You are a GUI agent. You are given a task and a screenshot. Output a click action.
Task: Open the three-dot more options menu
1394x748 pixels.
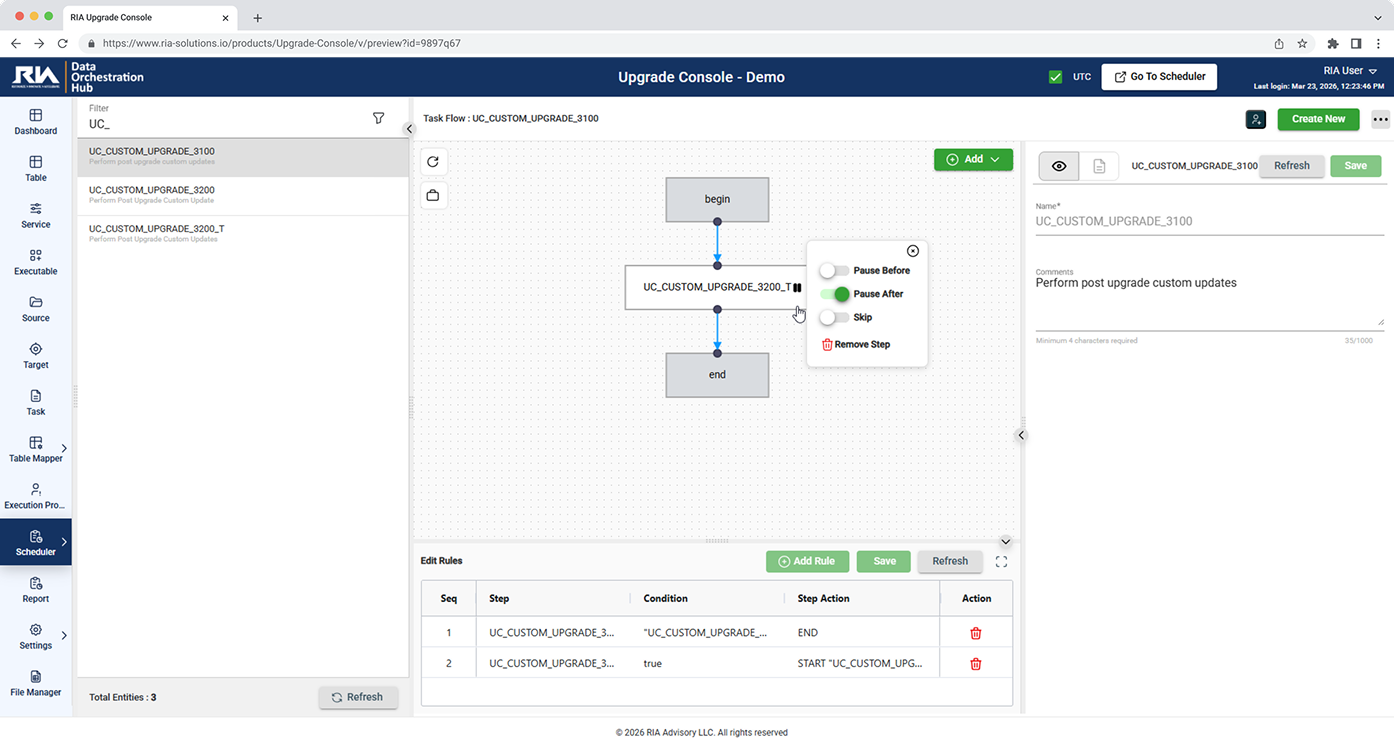1381,119
